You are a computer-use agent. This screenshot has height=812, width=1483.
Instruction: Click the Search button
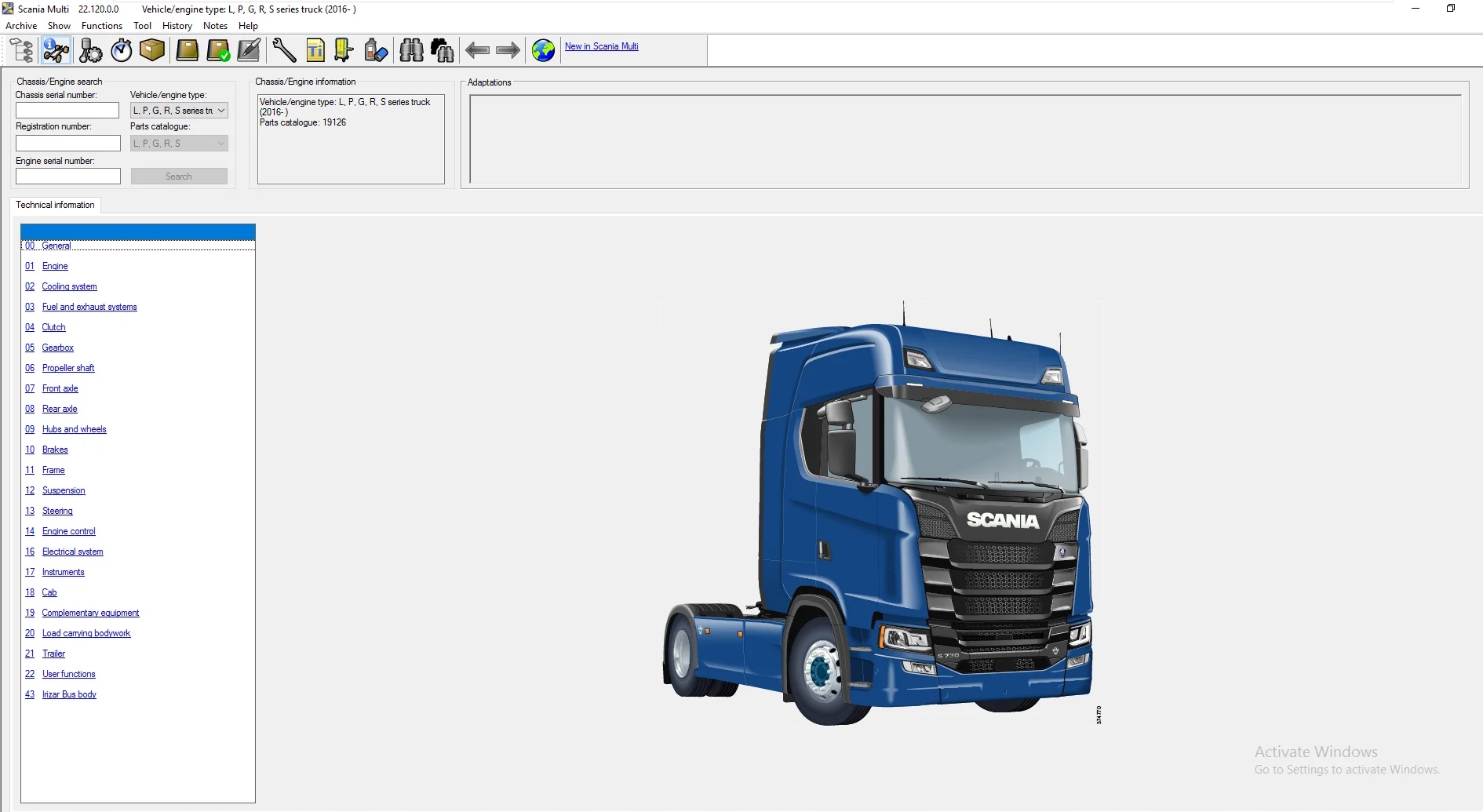point(179,177)
